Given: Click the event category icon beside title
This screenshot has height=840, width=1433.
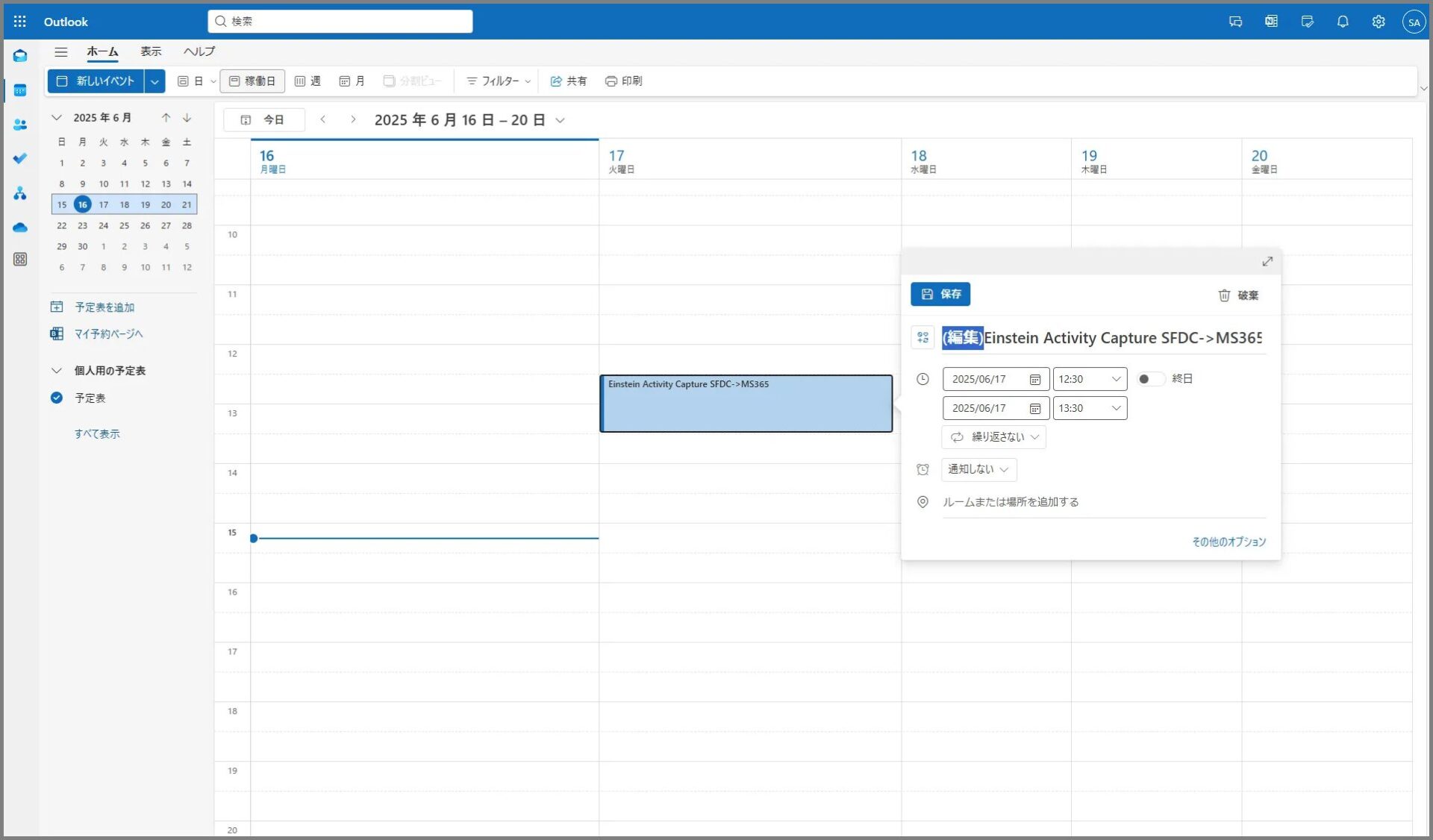Looking at the screenshot, I should click(x=922, y=337).
